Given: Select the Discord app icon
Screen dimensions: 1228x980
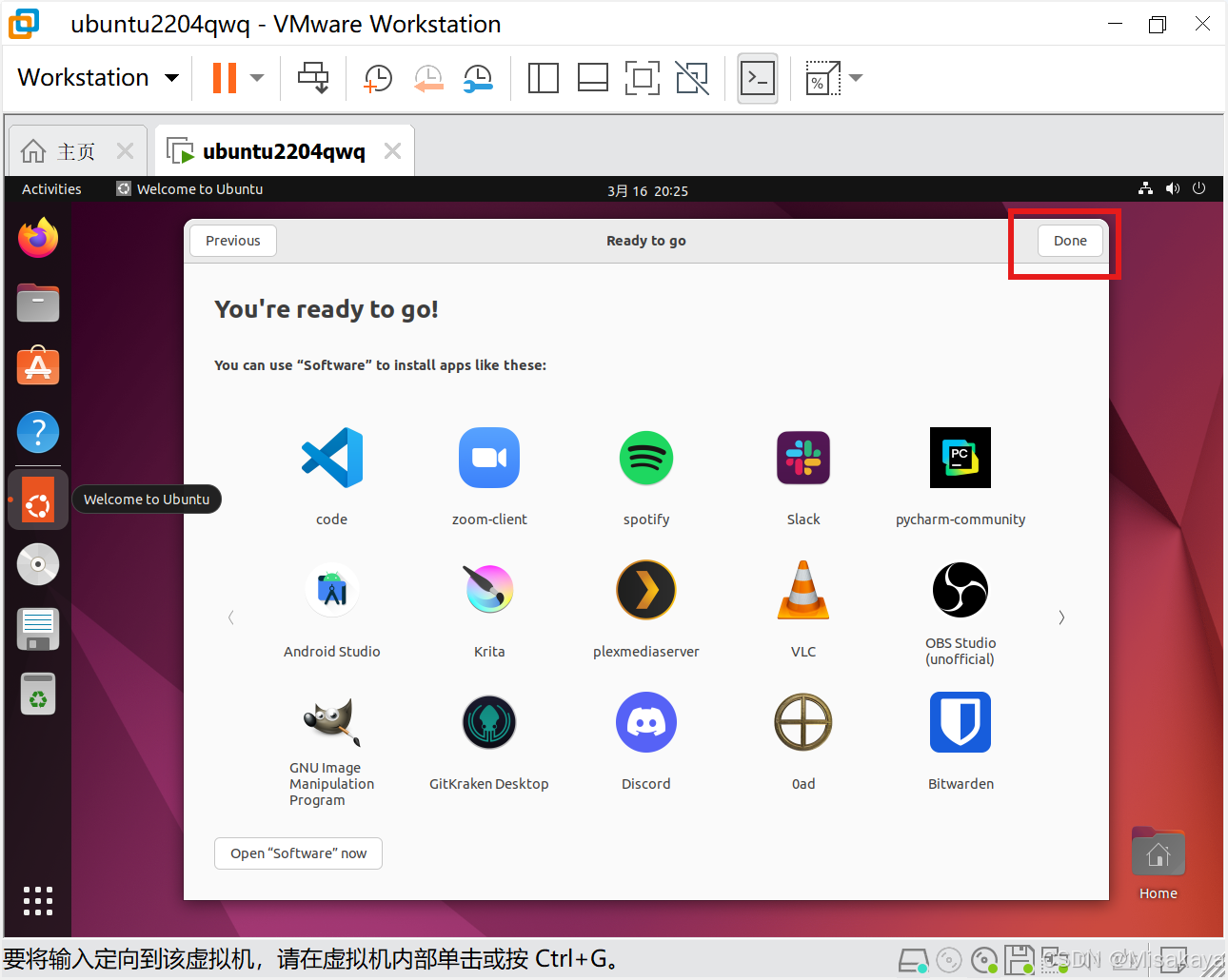Looking at the screenshot, I should (646, 722).
